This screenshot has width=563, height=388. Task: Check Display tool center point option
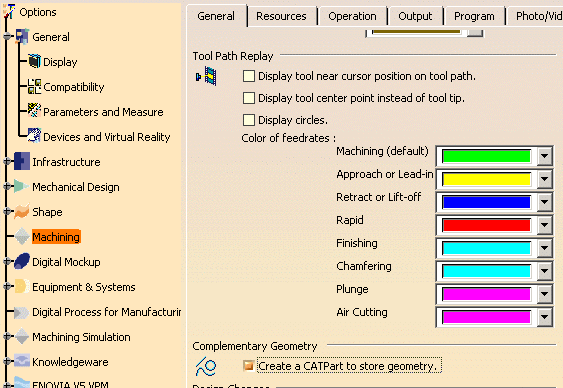pyautogui.click(x=249, y=98)
